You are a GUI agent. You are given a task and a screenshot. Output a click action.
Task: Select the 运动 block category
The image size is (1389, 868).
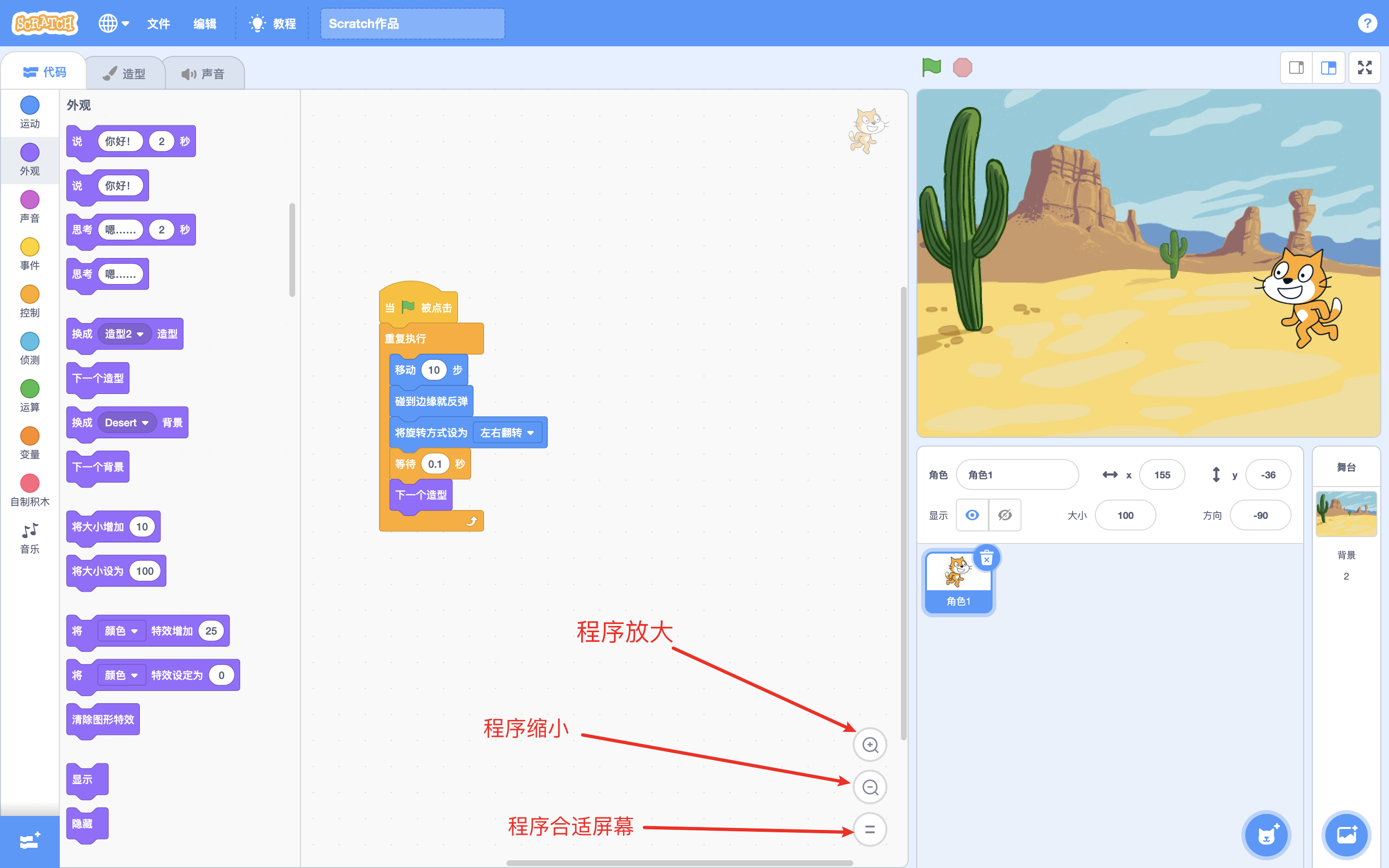(x=30, y=112)
